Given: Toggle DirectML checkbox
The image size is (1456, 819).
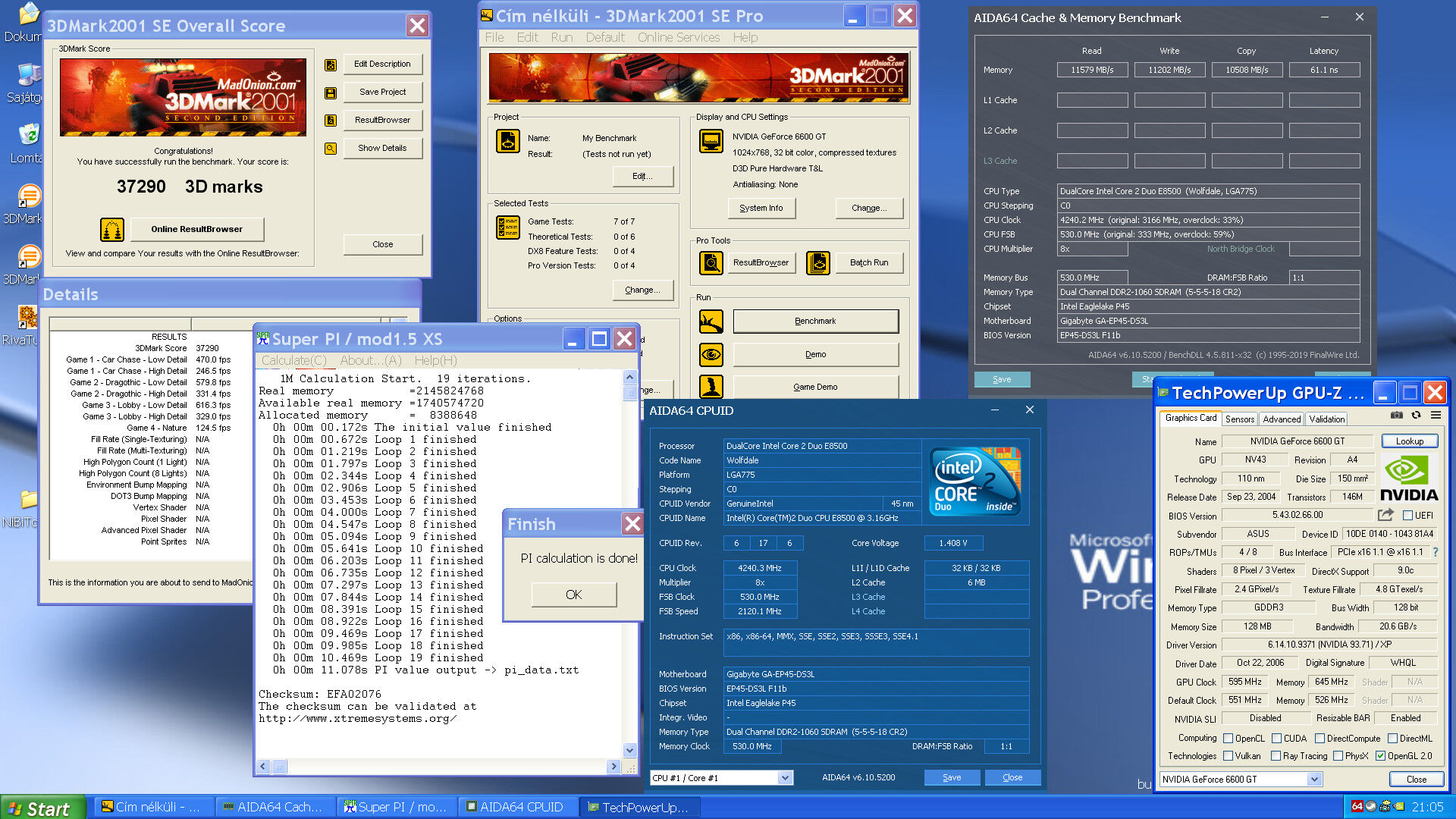Looking at the screenshot, I should 1392,739.
